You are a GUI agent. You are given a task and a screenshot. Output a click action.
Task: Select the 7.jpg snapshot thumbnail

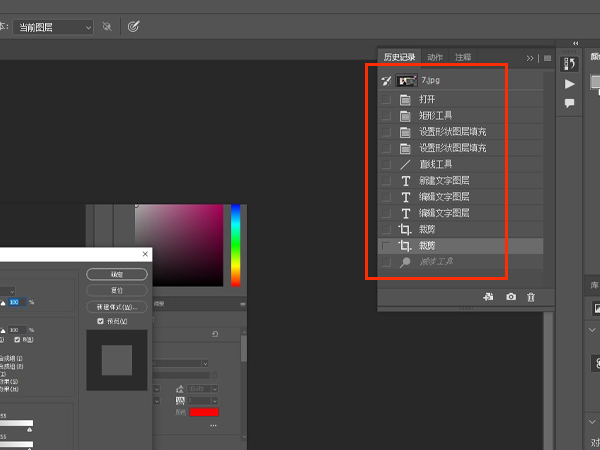pyautogui.click(x=406, y=81)
